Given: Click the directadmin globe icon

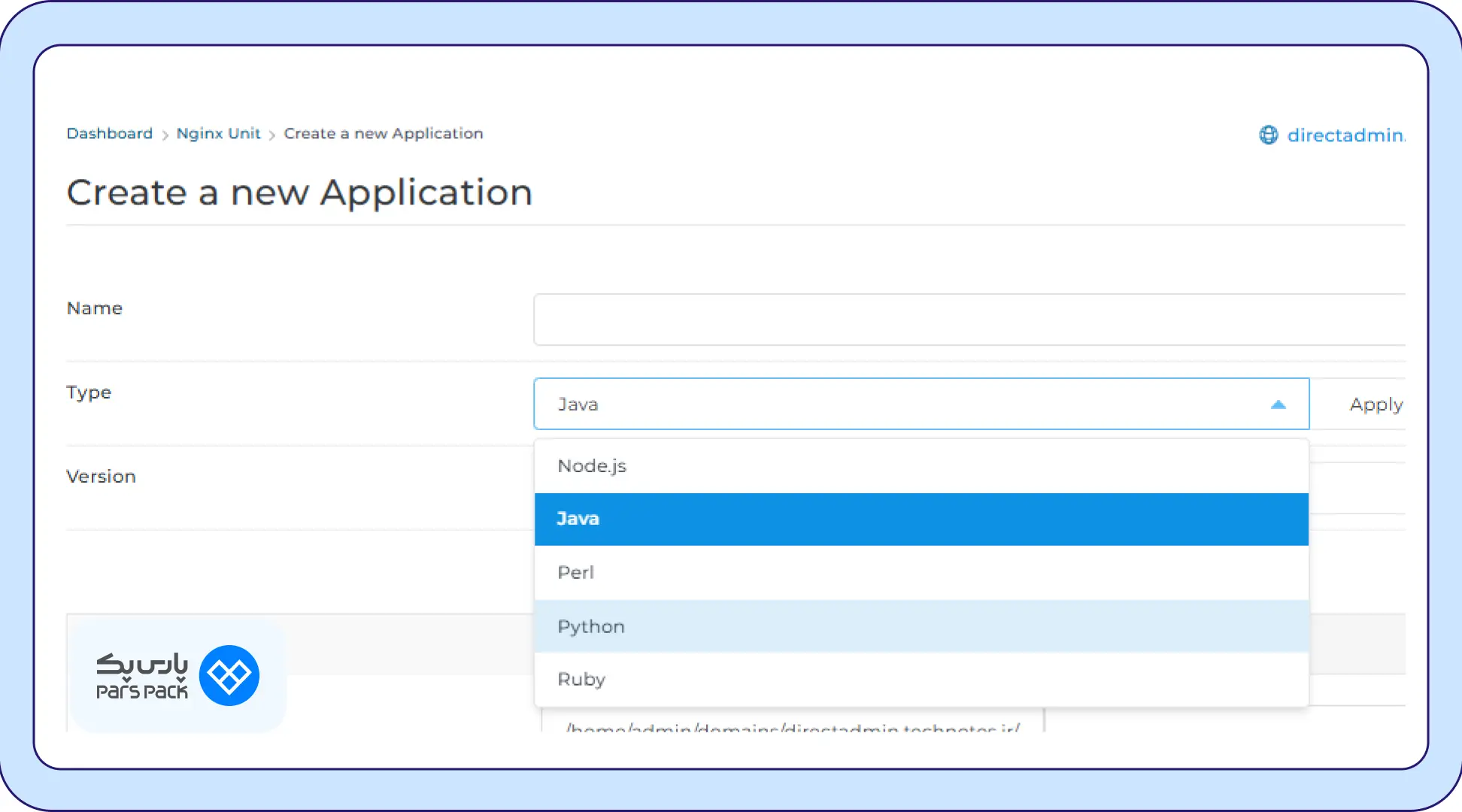Looking at the screenshot, I should pos(1268,135).
